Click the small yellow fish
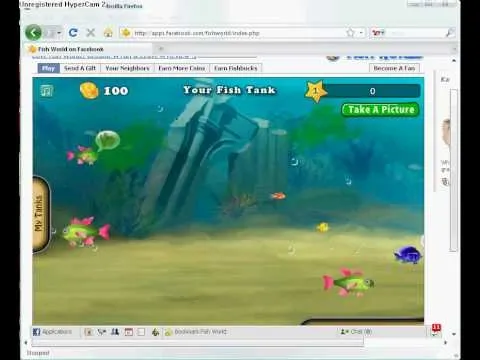 [322, 227]
